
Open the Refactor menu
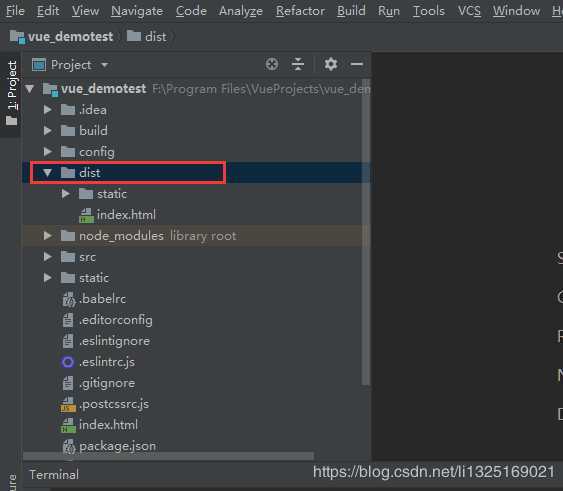[x=300, y=11]
